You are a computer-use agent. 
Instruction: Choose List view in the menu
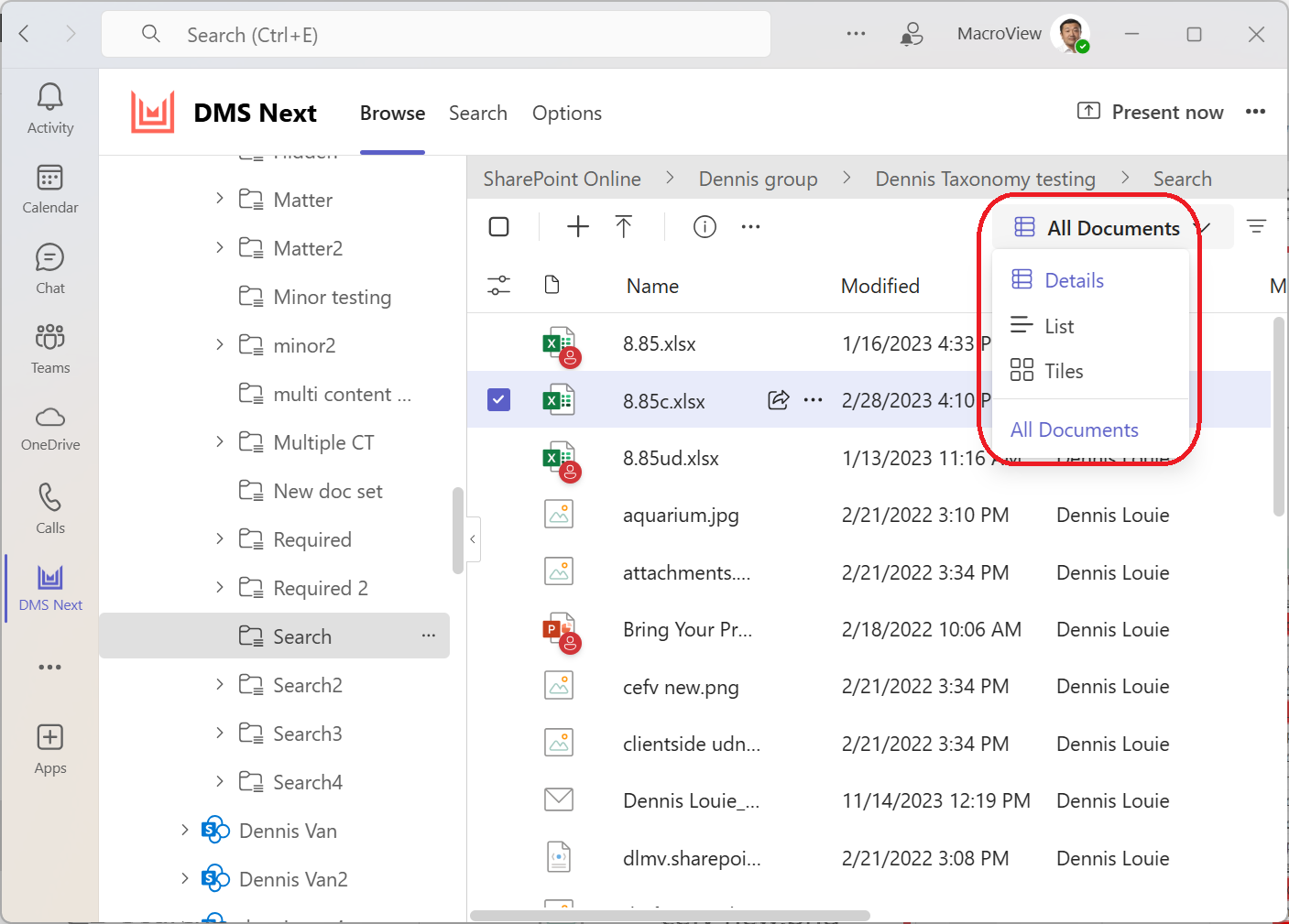tap(1090, 326)
